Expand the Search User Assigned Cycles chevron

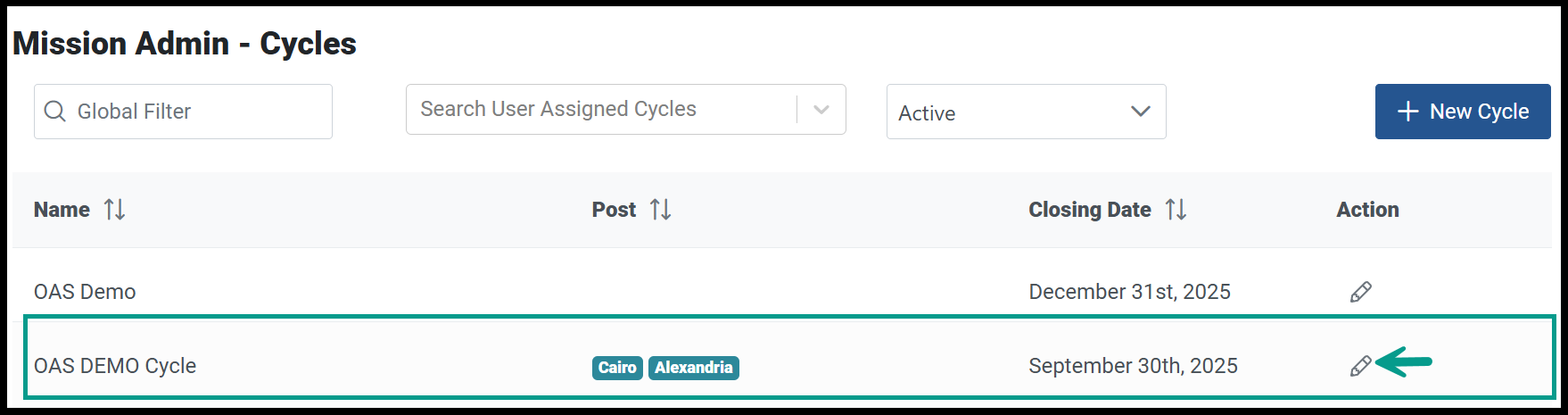coord(821,110)
